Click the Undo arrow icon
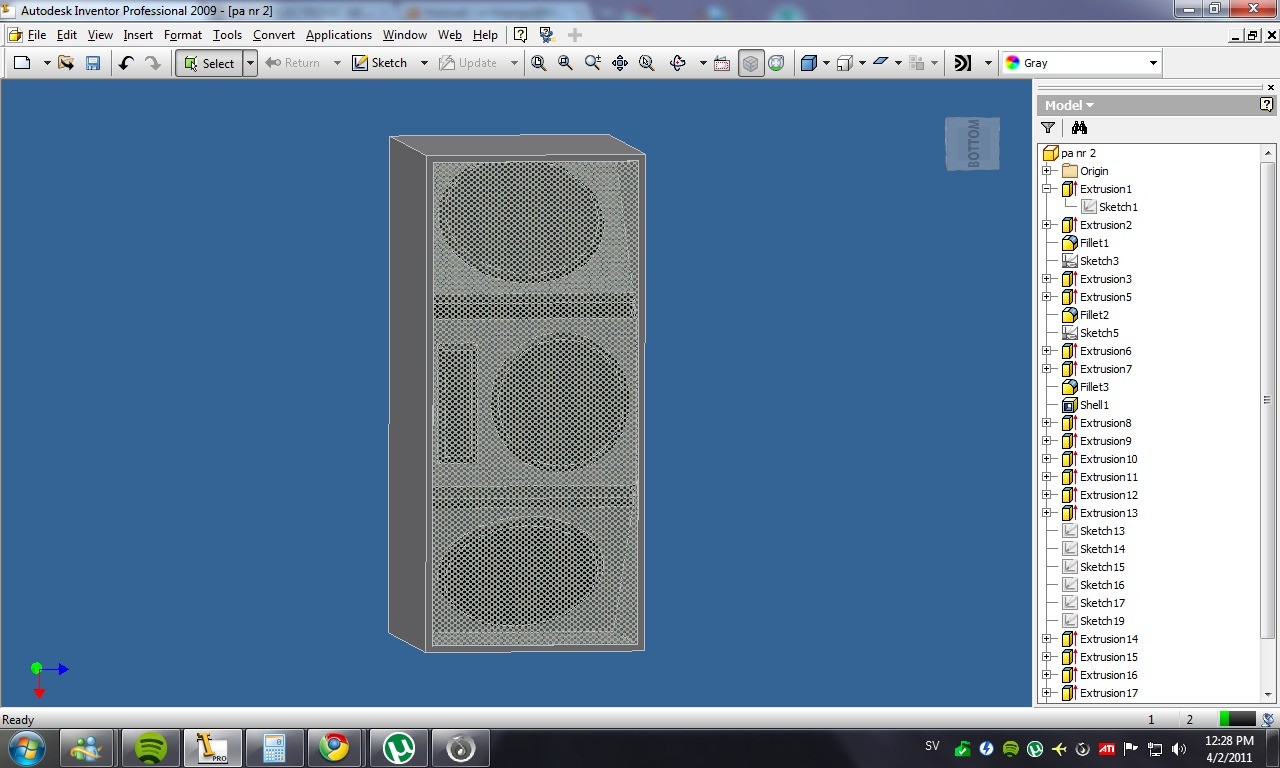 (126, 63)
